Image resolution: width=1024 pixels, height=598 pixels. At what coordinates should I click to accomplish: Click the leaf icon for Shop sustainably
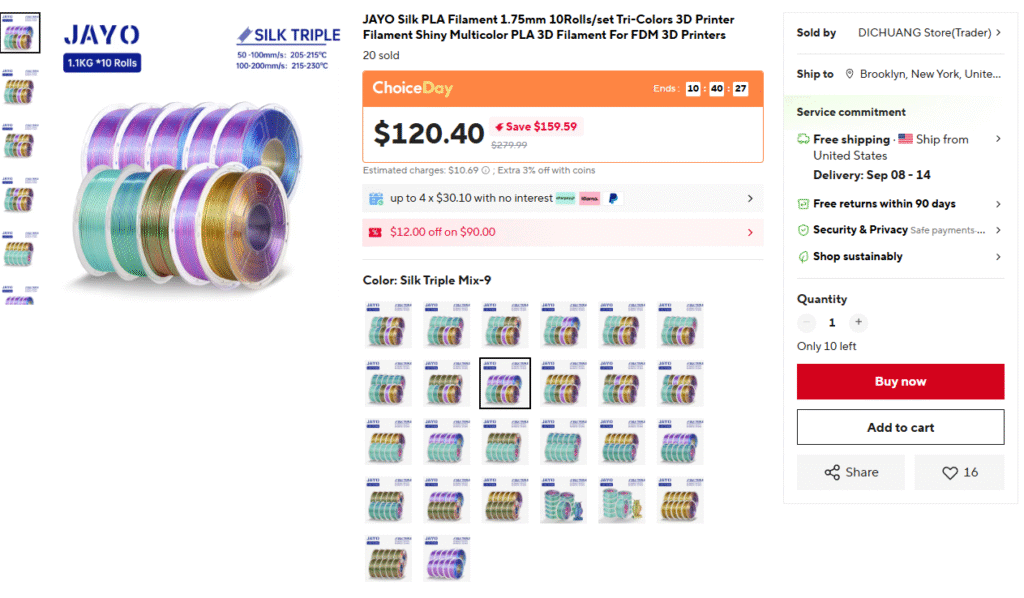pyautogui.click(x=803, y=257)
